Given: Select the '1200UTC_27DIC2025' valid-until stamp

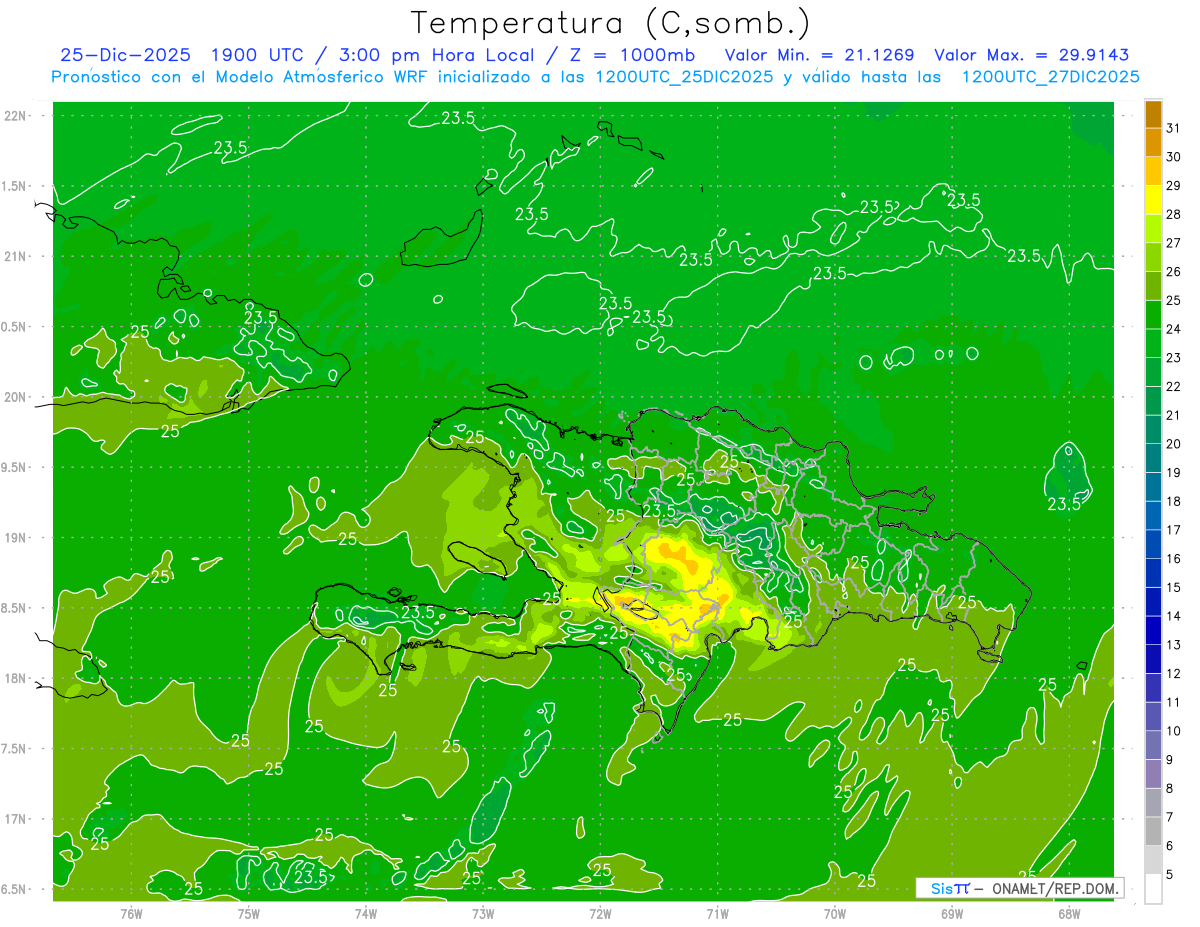Looking at the screenshot, I should [1050, 77].
